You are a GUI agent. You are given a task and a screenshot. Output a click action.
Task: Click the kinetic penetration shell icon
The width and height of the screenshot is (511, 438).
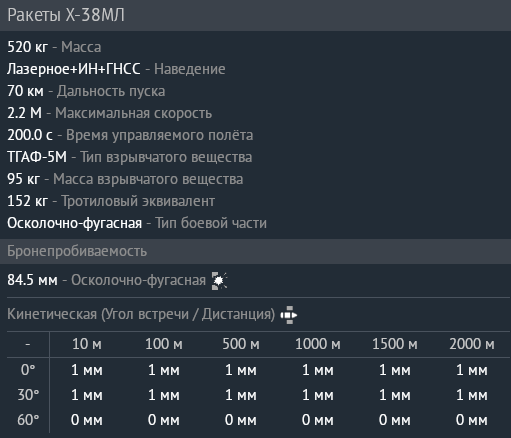pyautogui.click(x=289, y=315)
